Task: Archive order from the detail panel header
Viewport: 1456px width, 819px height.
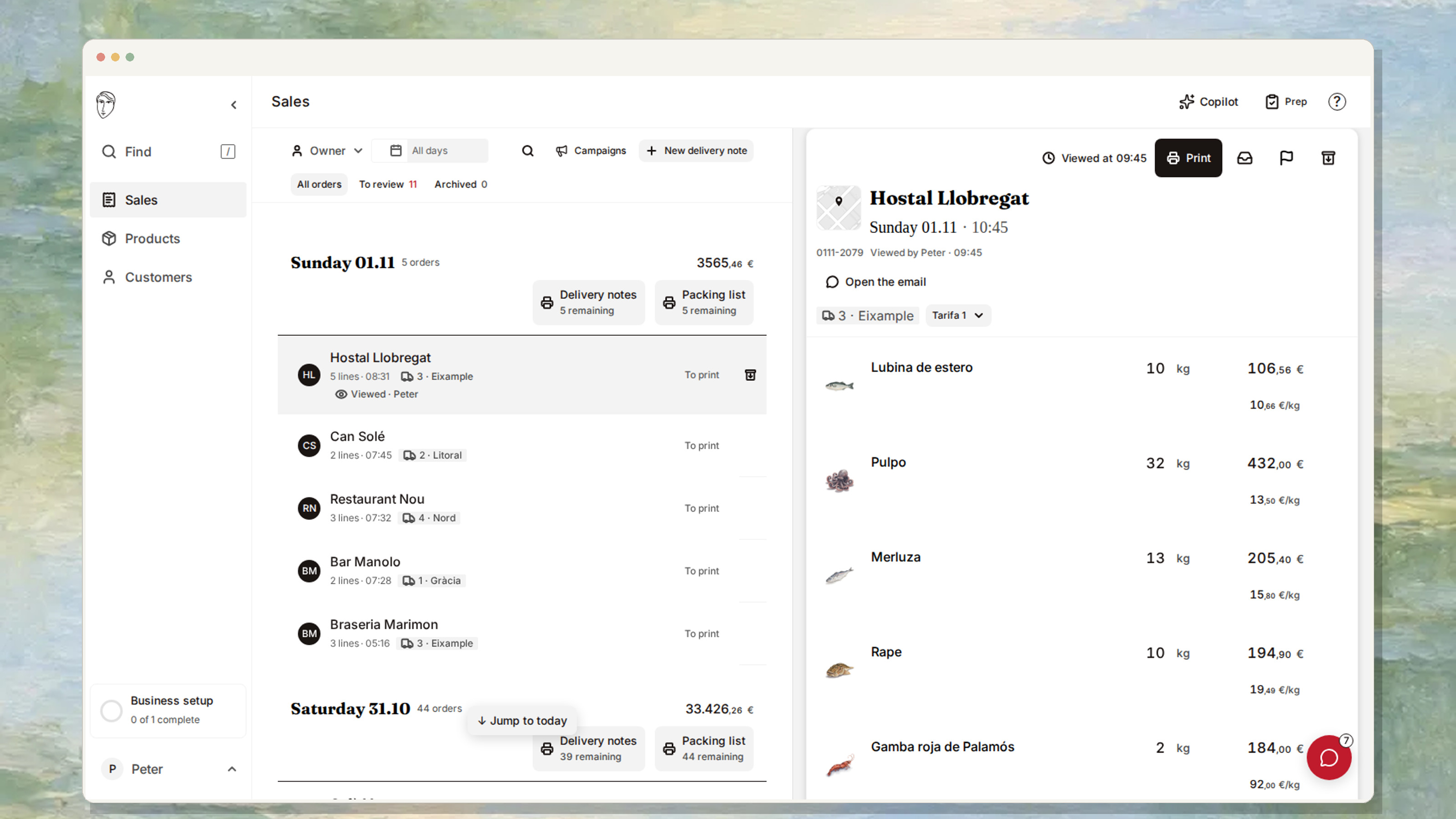Action: pos(1328,158)
